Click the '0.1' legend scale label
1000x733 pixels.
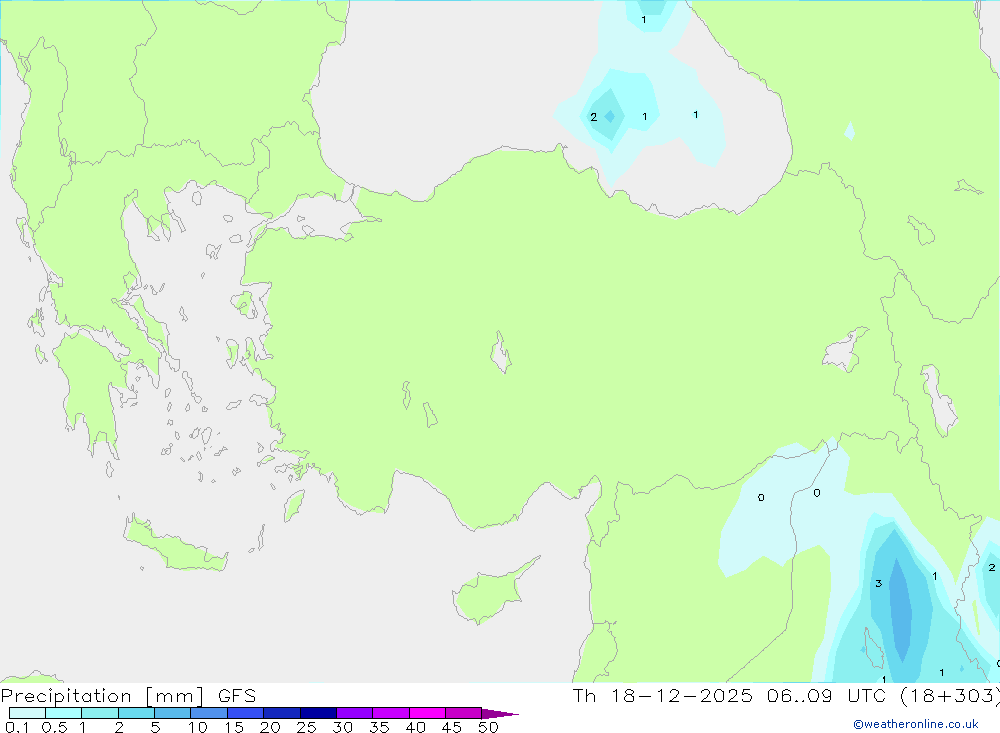tap(17, 727)
